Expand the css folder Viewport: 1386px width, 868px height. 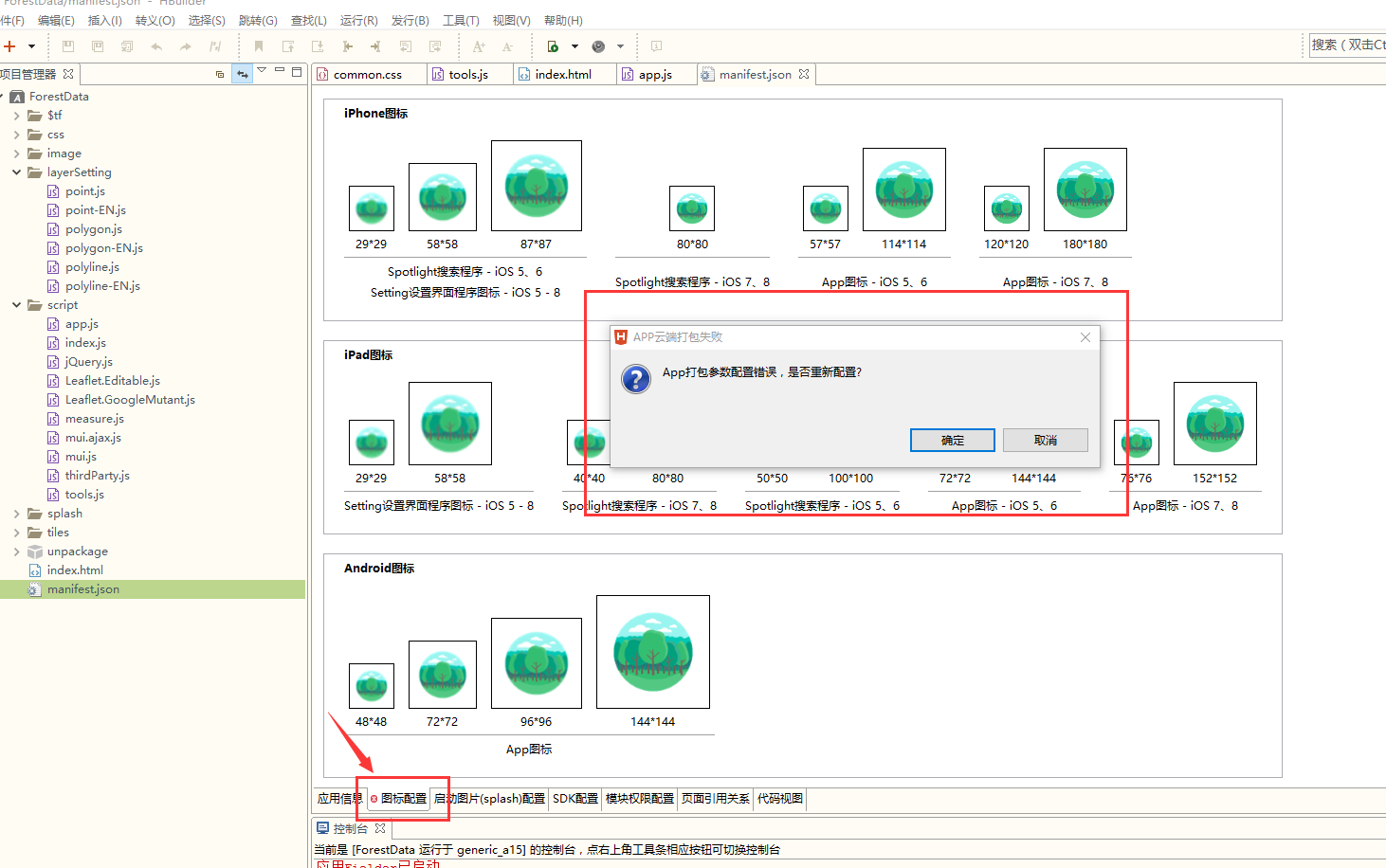(x=16, y=135)
